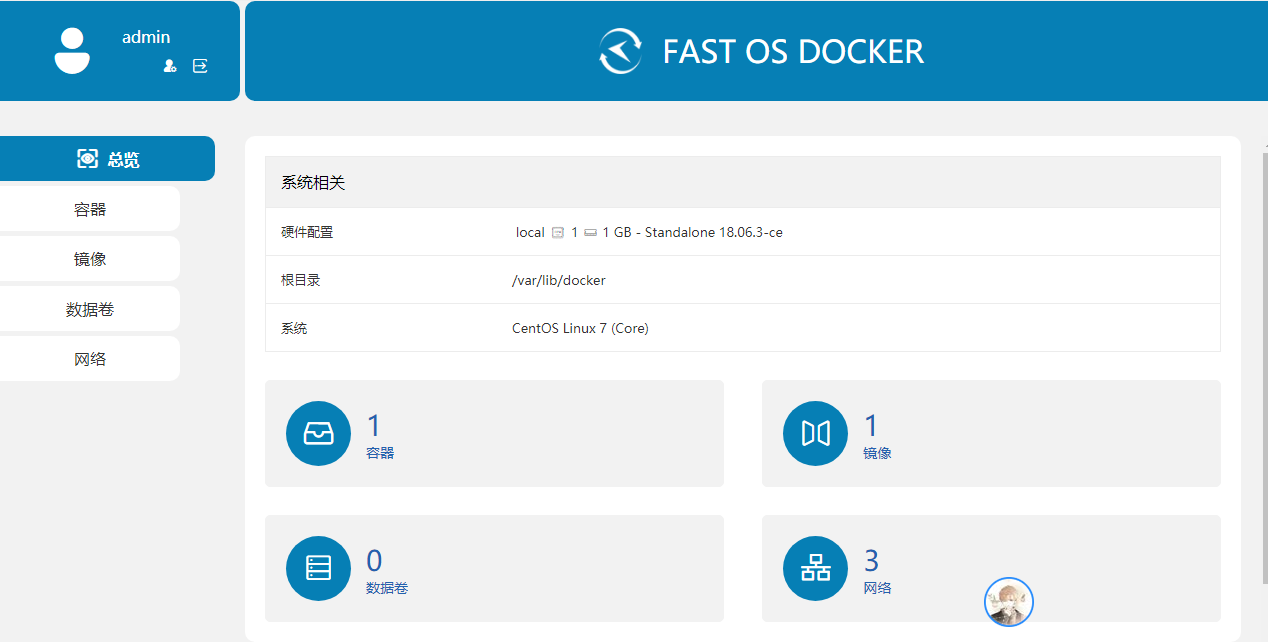Image resolution: width=1268 pixels, height=642 pixels.
Task: Open the 网络 sidebar entry
Action: pyautogui.click(x=88, y=357)
